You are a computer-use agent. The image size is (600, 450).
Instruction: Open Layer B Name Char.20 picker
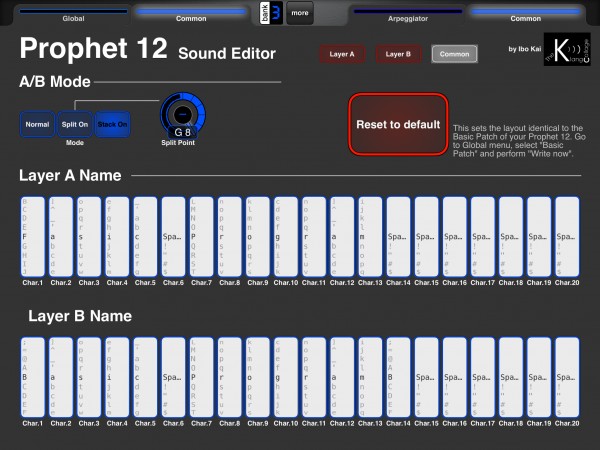567,377
